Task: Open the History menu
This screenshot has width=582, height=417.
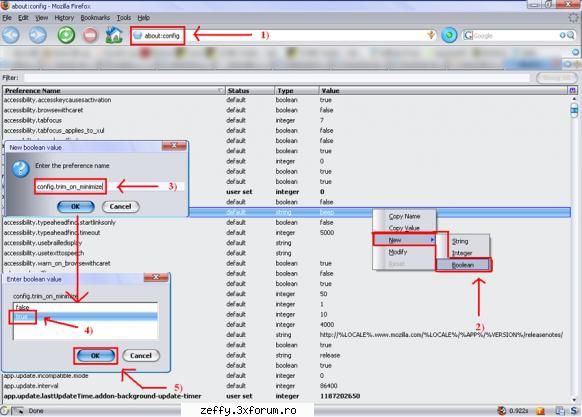Action: click(x=64, y=17)
